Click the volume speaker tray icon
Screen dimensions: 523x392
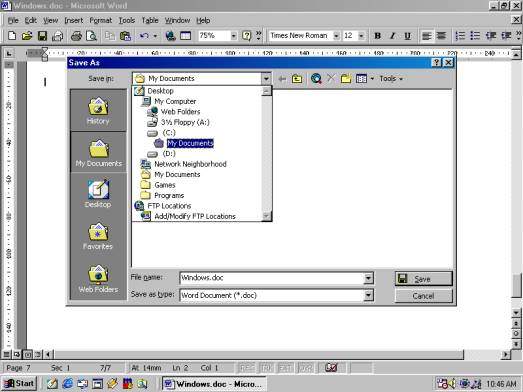452,384
